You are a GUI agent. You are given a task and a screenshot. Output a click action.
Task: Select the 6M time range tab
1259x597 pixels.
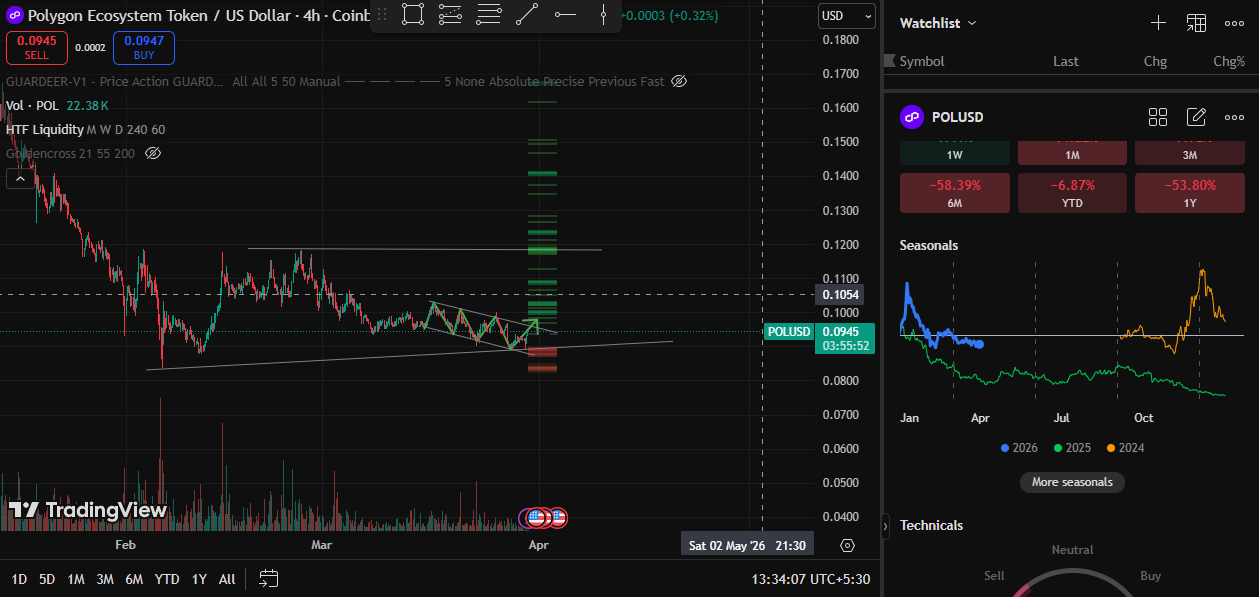pos(134,579)
